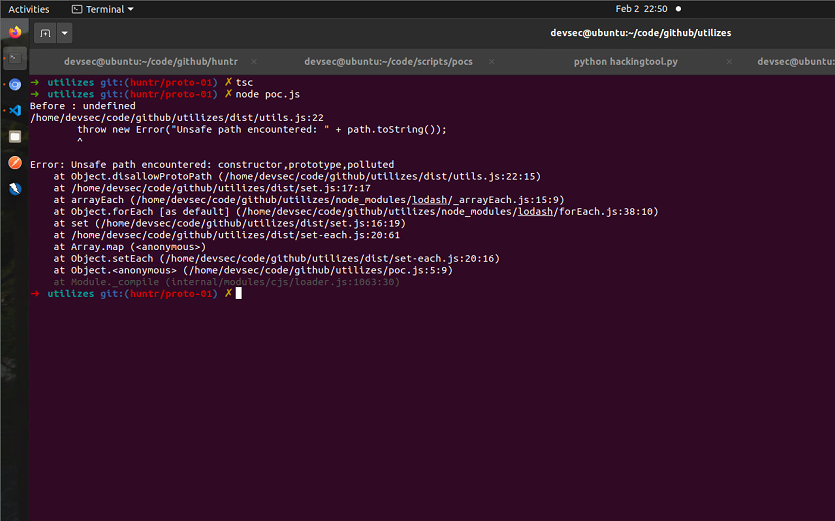This screenshot has width=835, height=521.
Task: Click the 'throw new Error' source line
Action: 262,129
